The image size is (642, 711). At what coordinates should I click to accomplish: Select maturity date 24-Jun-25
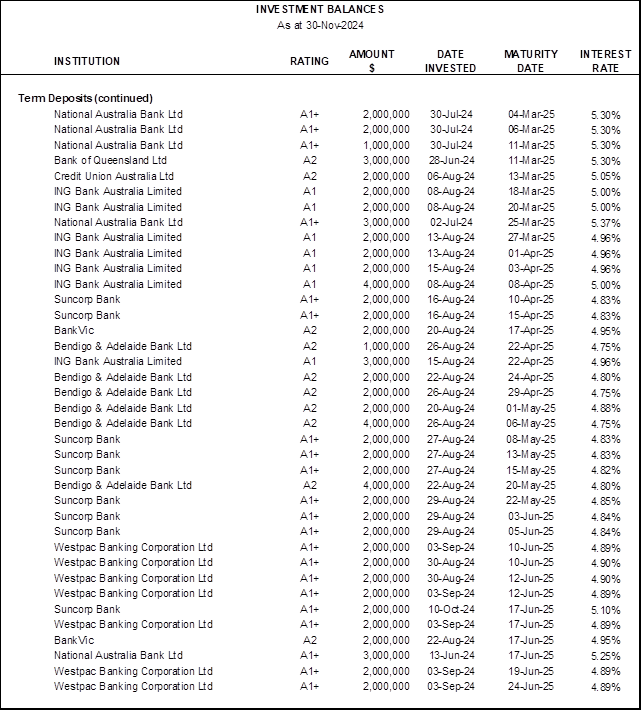531,687
